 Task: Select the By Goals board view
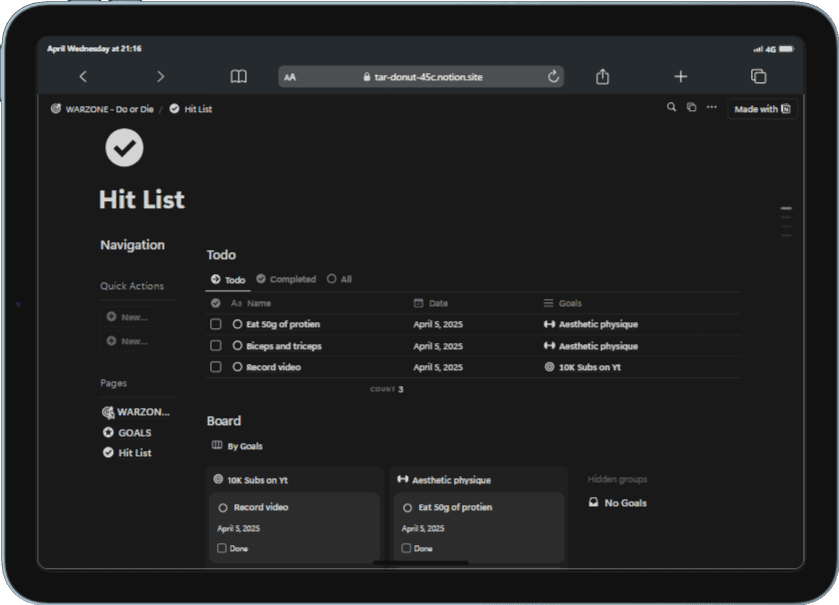point(237,446)
